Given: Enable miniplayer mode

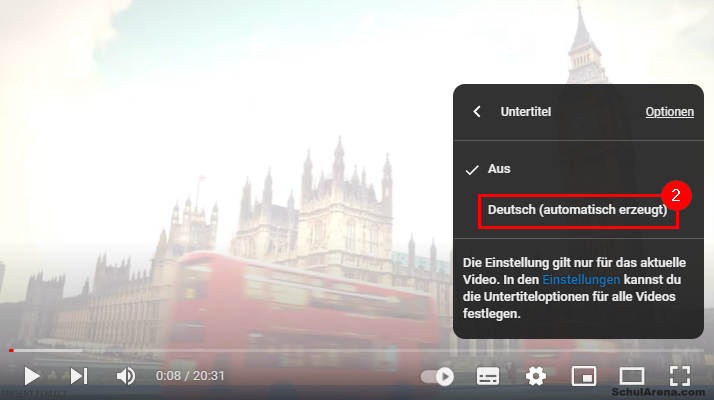Looking at the screenshot, I should coord(584,377).
